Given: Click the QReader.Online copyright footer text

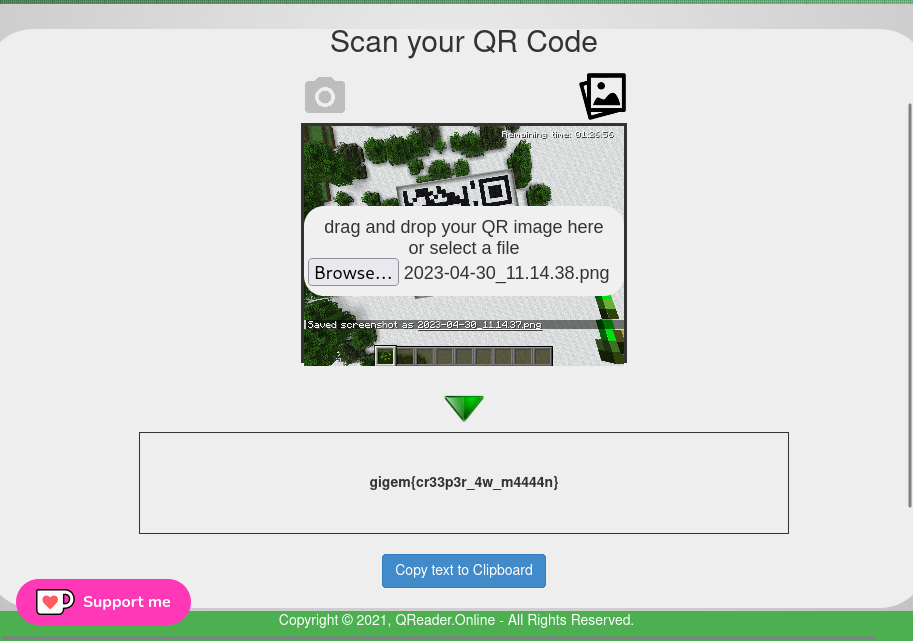Looking at the screenshot, I should point(456,620).
